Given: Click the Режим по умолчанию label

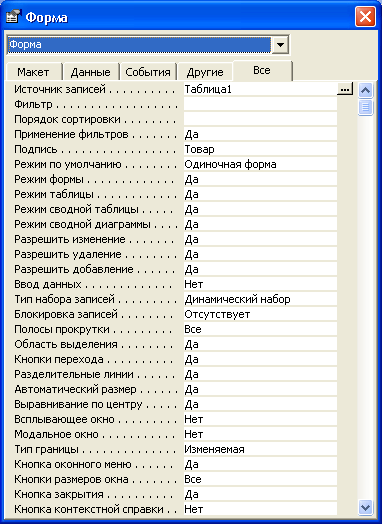Looking at the screenshot, I should [68, 164].
